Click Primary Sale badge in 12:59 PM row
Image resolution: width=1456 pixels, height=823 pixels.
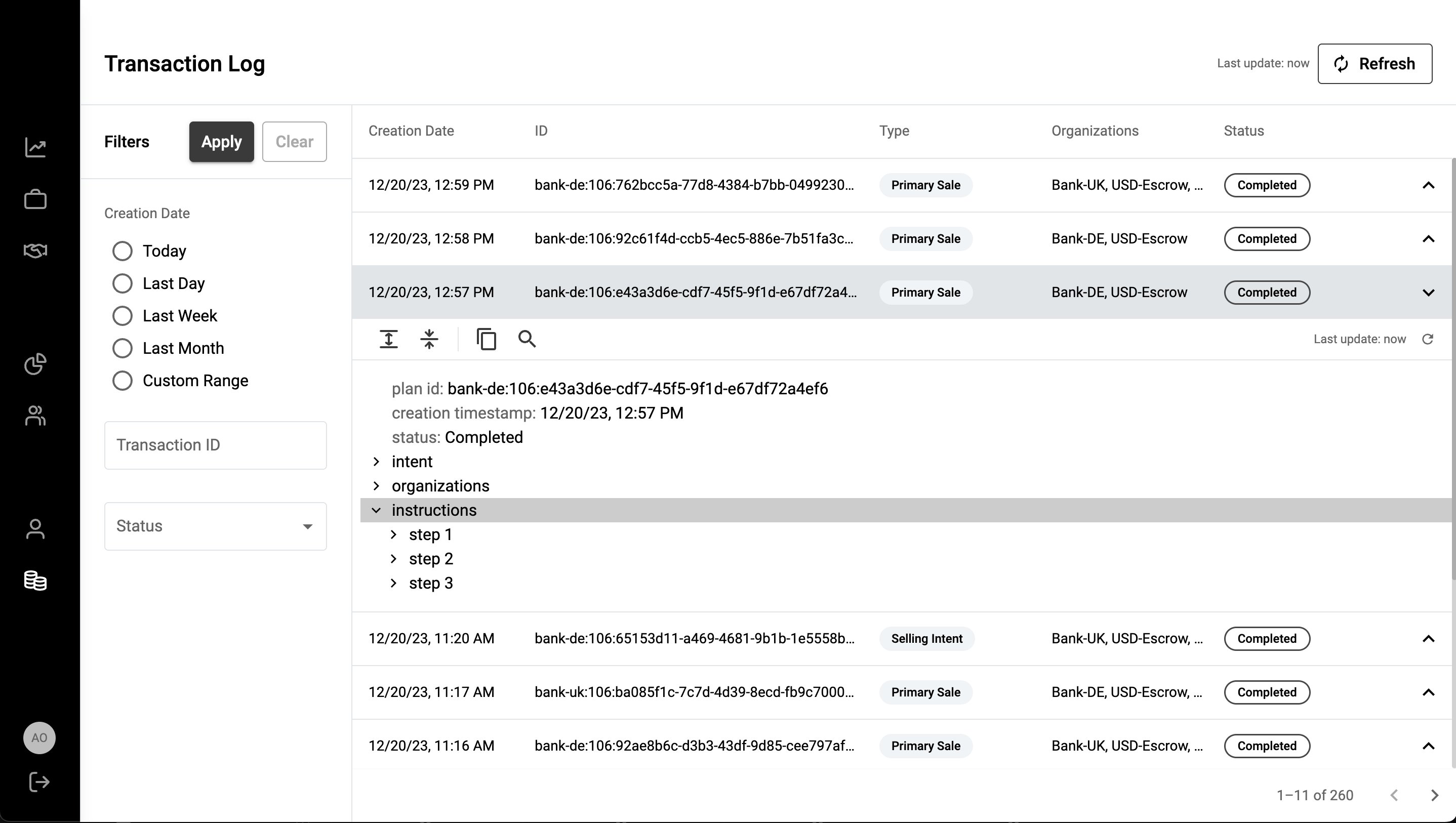[925, 185]
